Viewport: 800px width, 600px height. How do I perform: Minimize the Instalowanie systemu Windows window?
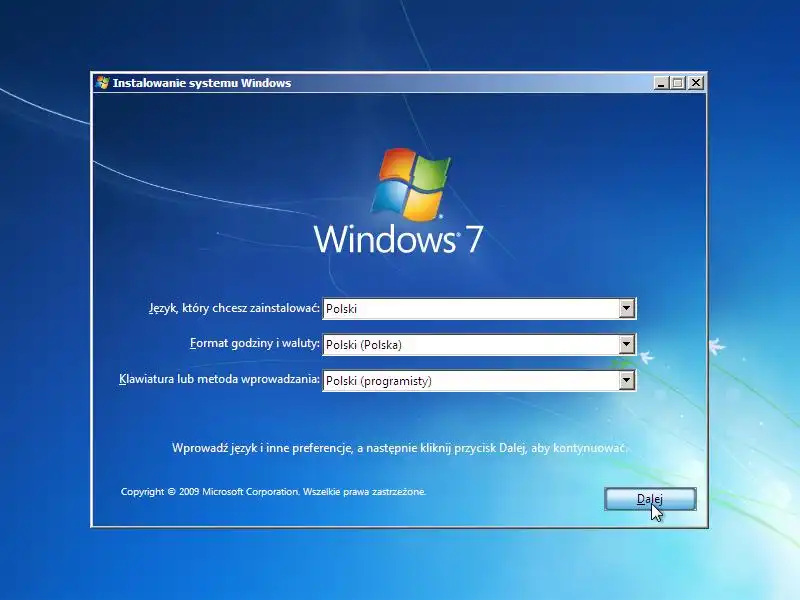coord(661,83)
